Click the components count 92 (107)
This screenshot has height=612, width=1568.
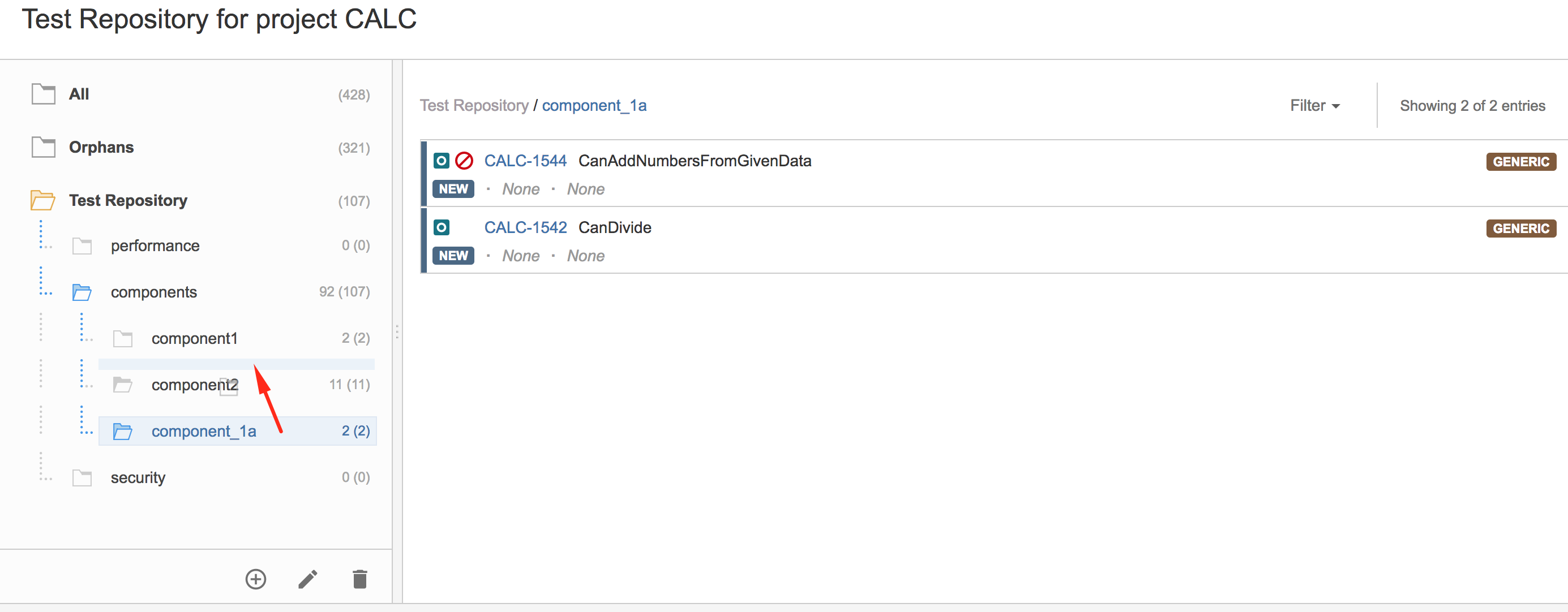345,292
